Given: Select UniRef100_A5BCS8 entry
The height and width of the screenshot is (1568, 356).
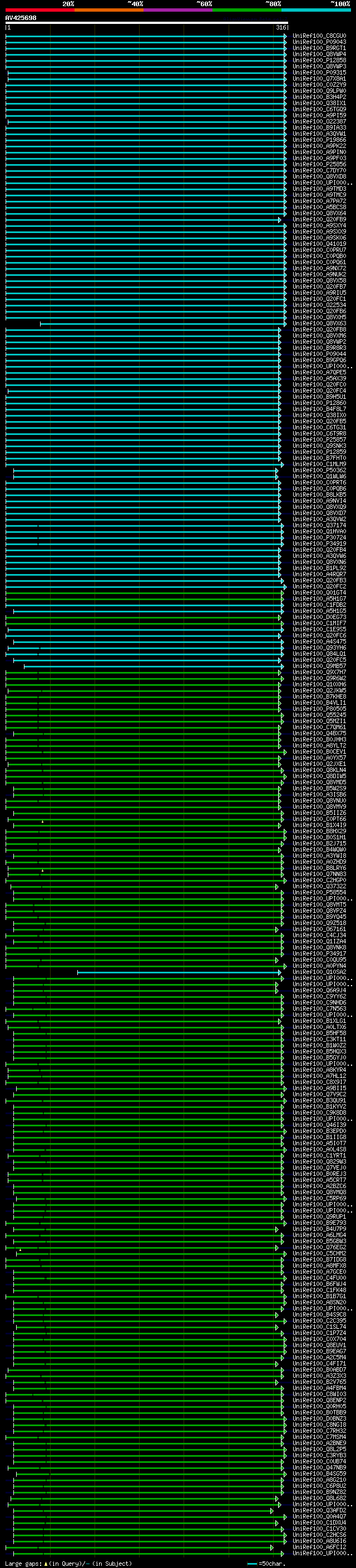Looking at the screenshot, I should coord(319,207).
